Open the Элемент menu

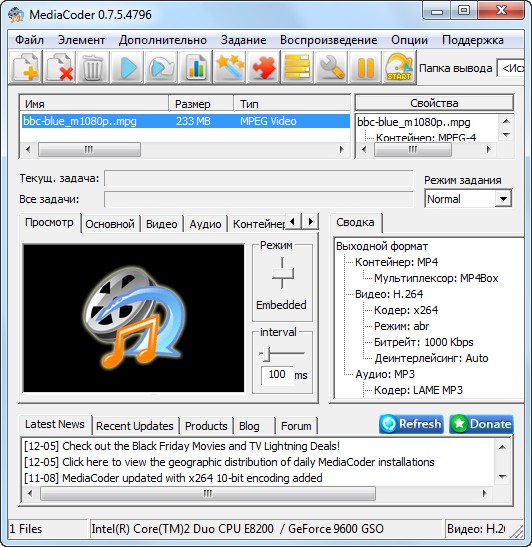tap(81, 40)
